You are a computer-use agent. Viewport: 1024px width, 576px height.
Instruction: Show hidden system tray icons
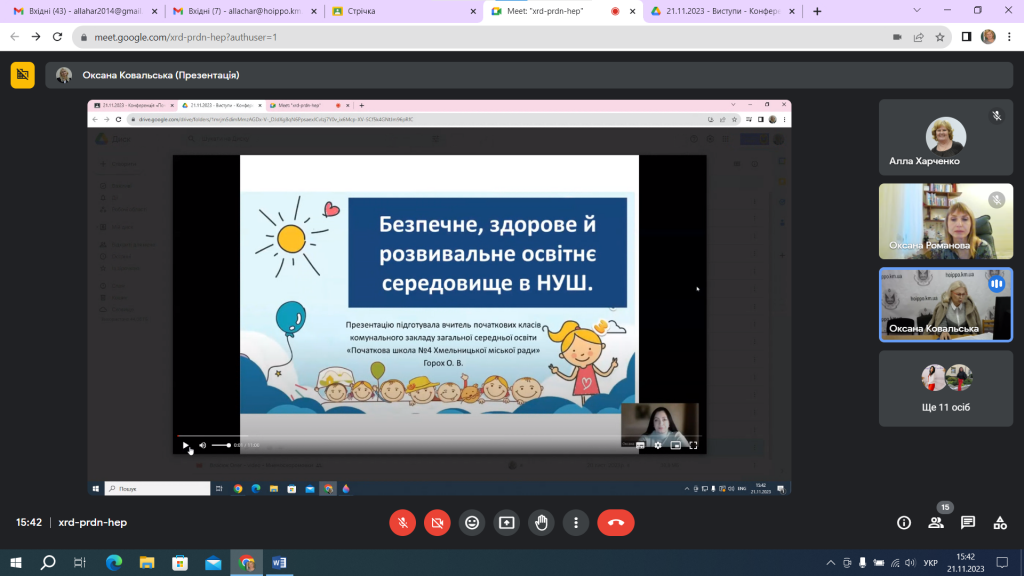[x=831, y=562]
